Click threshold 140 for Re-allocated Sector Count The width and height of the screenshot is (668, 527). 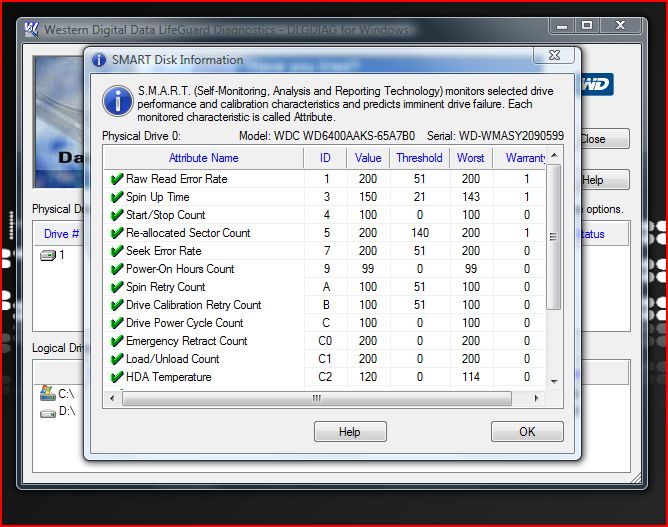[x=420, y=233]
